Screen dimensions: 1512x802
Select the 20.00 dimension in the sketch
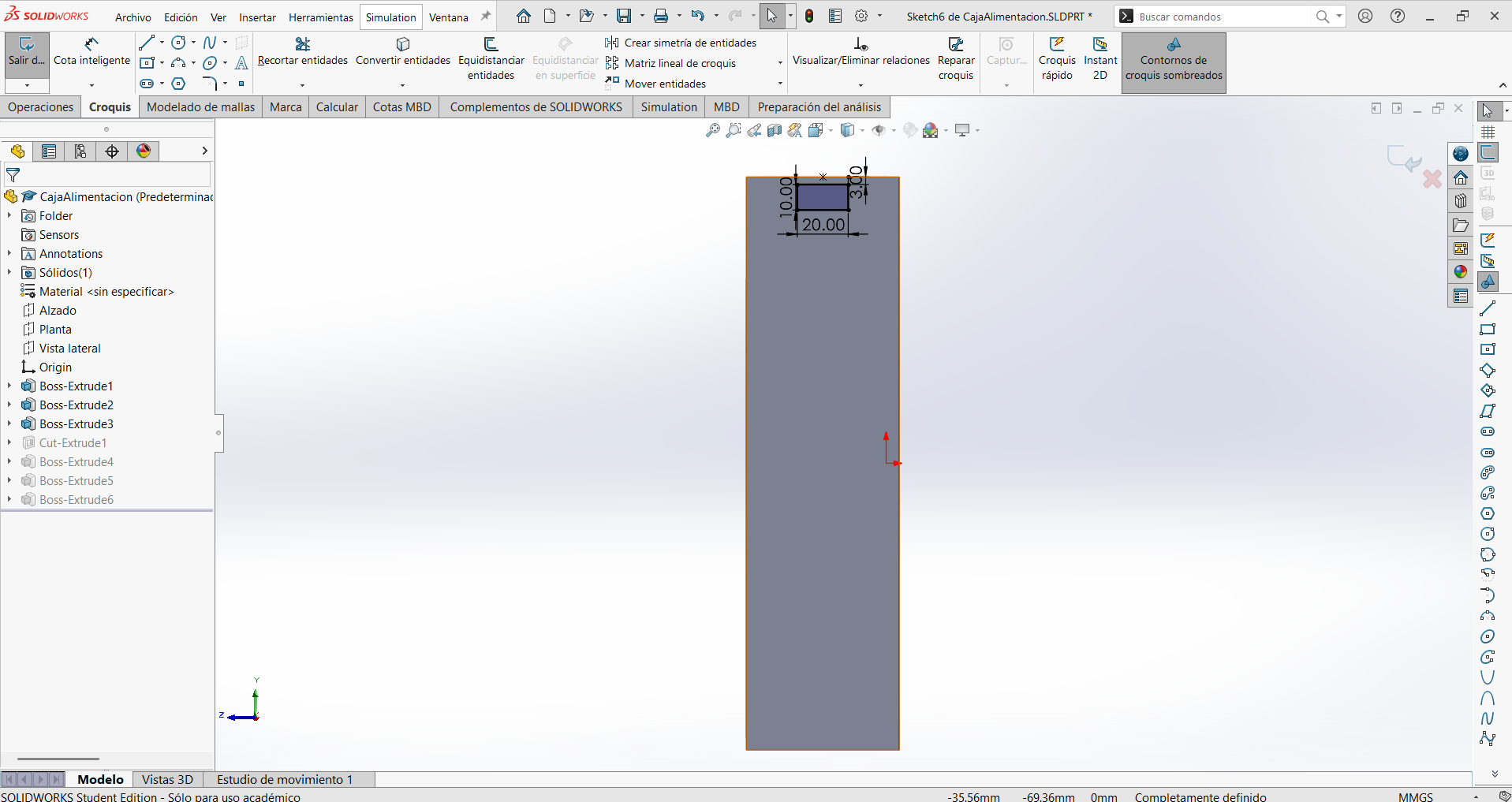click(x=823, y=225)
